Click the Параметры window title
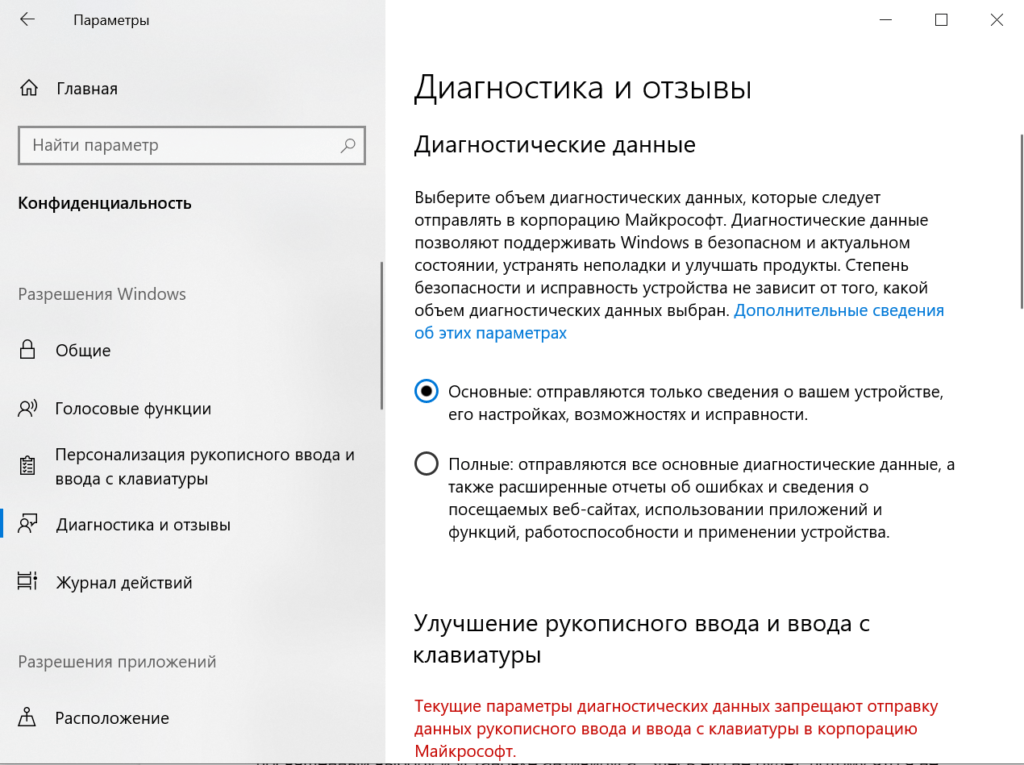 pyautogui.click(x=111, y=20)
